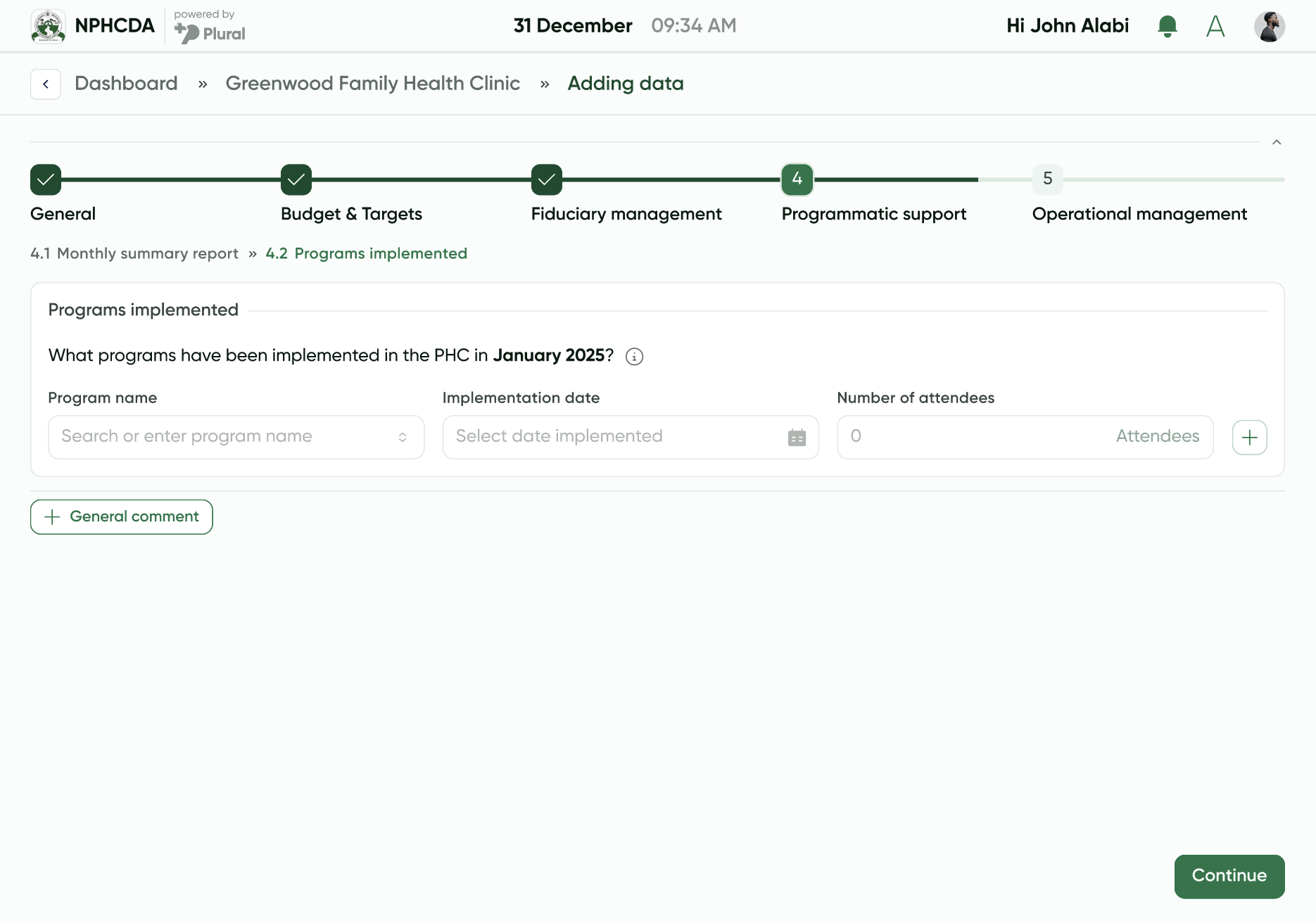1316x923 pixels.
Task: Collapse the progress stepper section
Action: (1277, 143)
